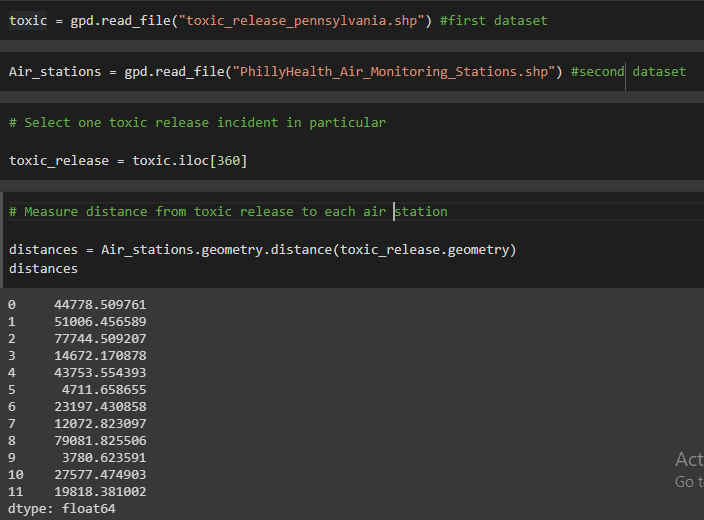Click the distances assignment code line
This screenshot has height=520, width=704.
click(x=263, y=250)
